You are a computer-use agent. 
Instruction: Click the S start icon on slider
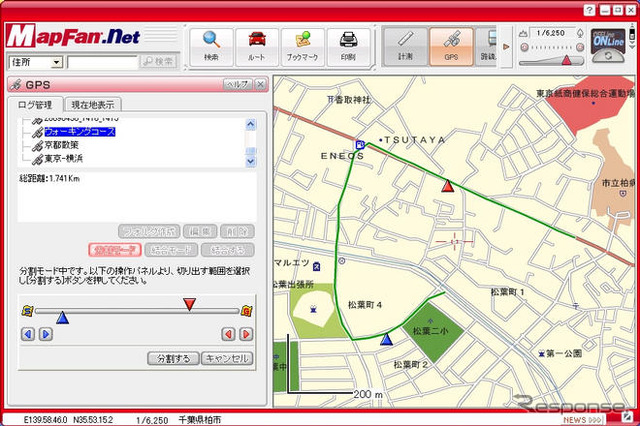[x=27, y=311]
